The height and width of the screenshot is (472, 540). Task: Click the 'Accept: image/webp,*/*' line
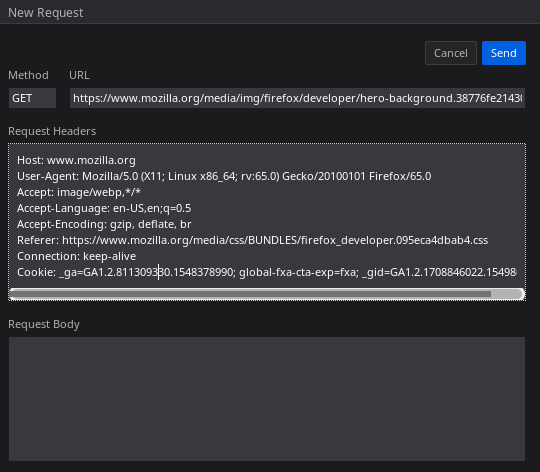coord(79,192)
